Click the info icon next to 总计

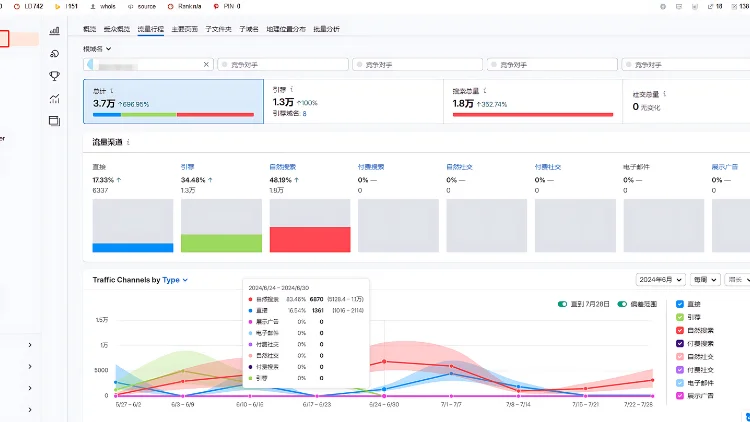tap(112, 91)
